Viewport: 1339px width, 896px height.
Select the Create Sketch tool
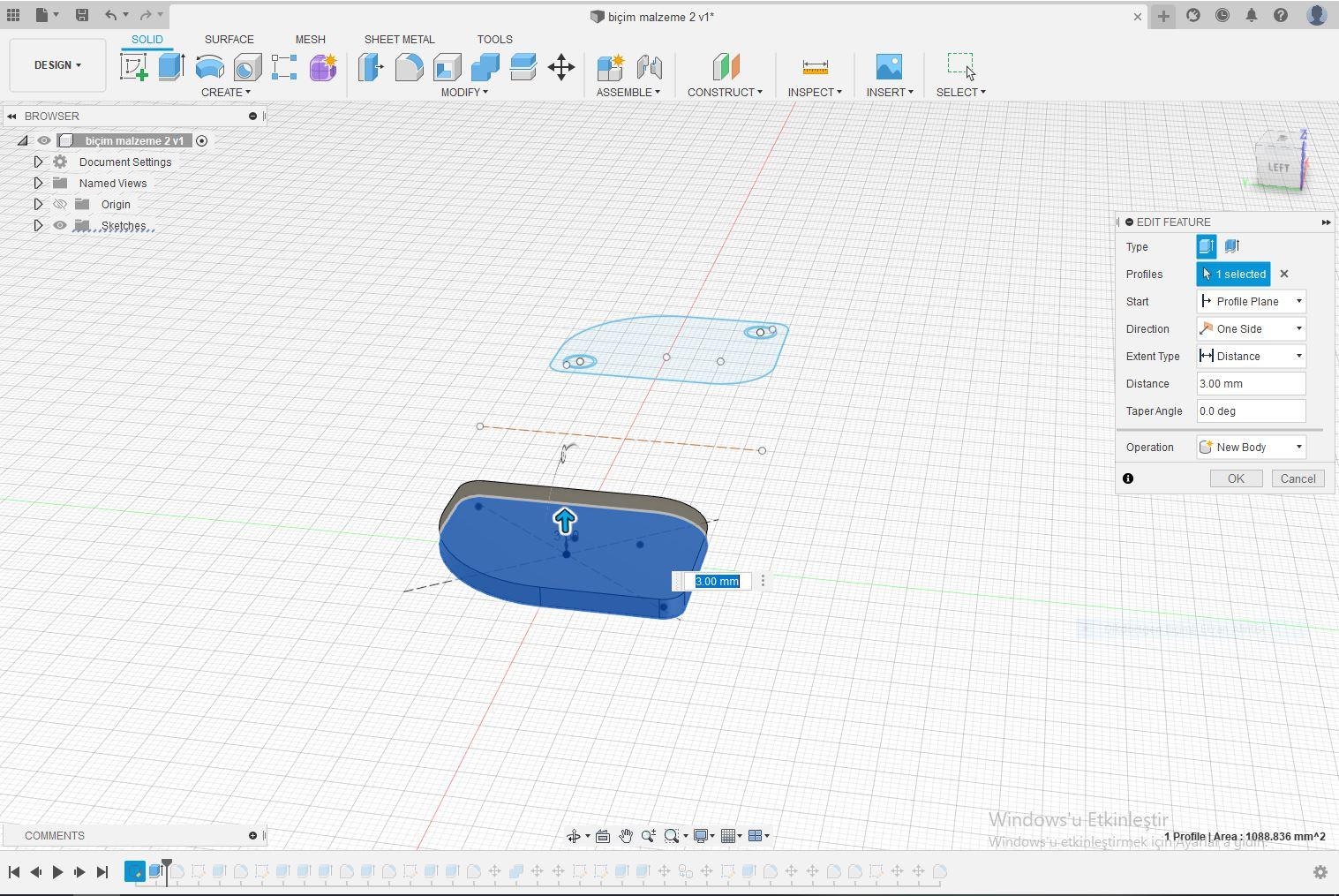(134, 67)
